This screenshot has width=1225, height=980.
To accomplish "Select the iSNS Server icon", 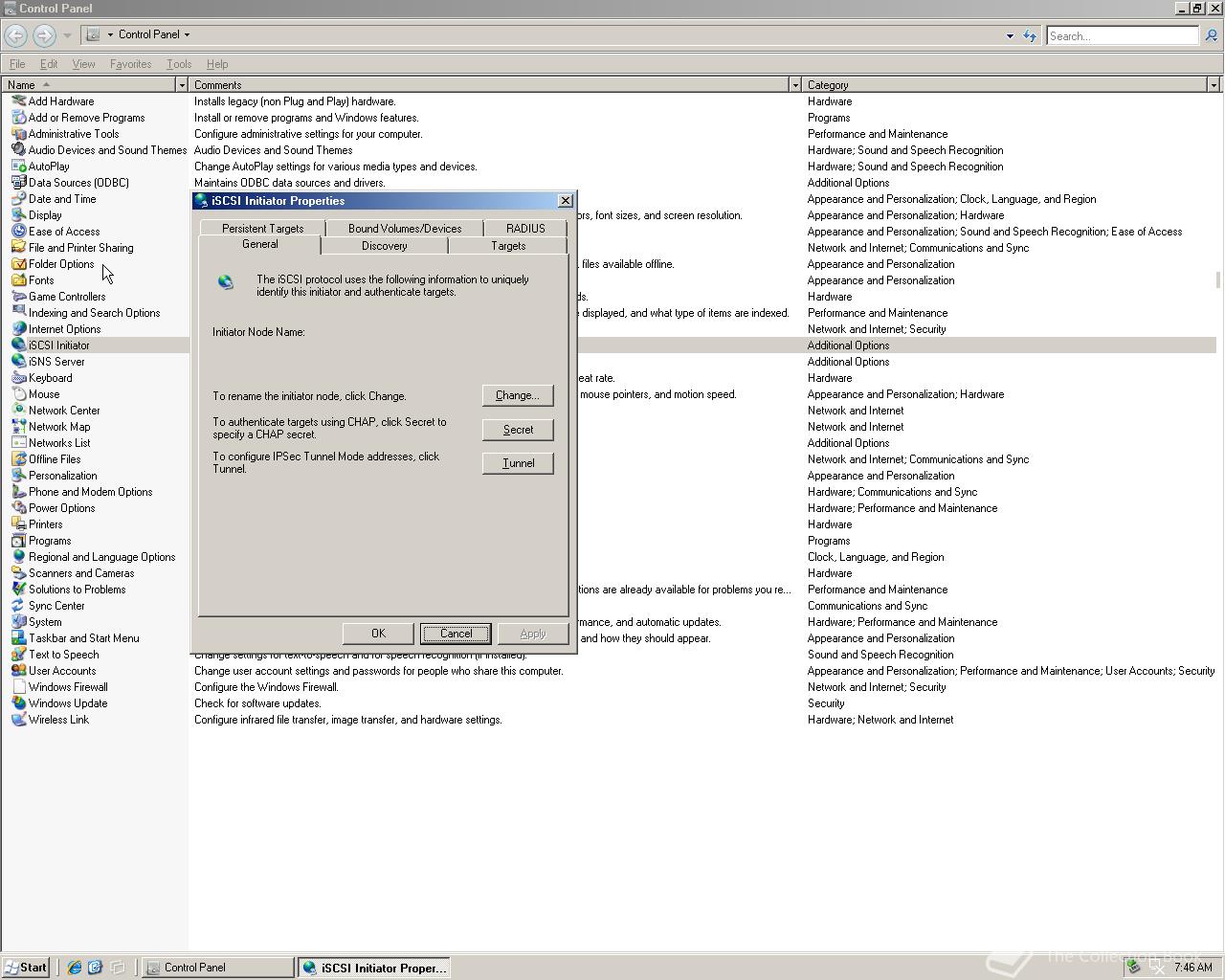I will (18, 362).
